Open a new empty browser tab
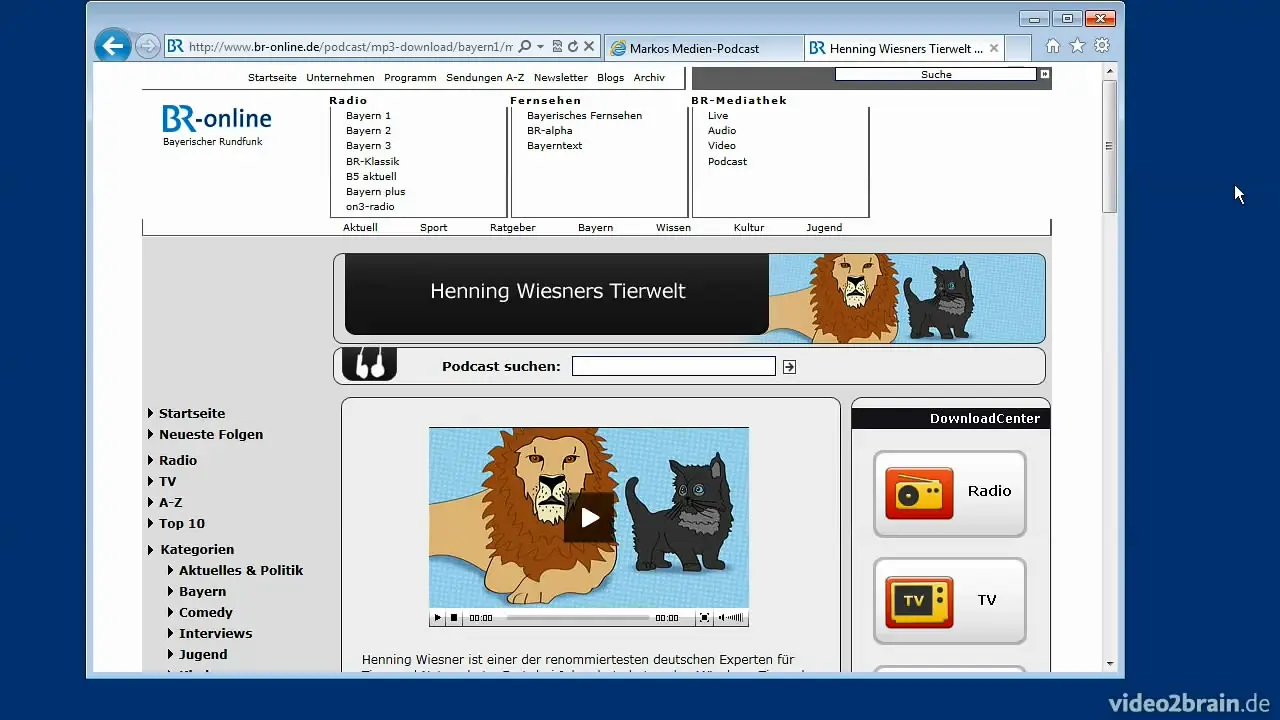The width and height of the screenshot is (1280, 720). click(1018, 48)
